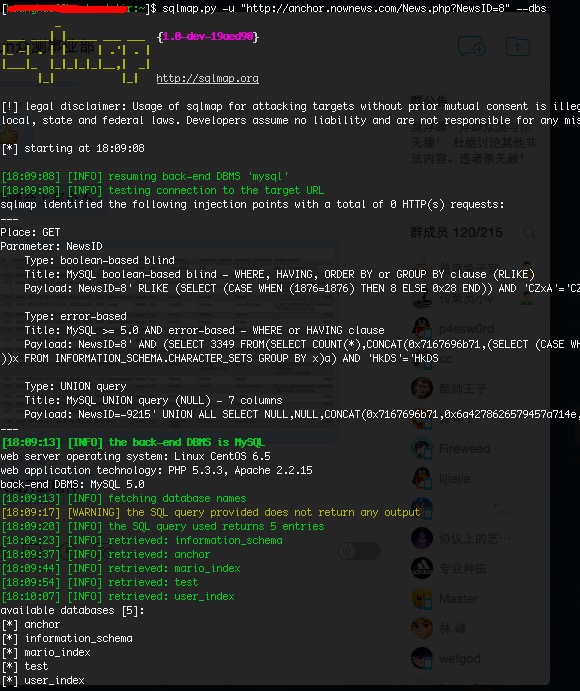Viewport: 580px width, 691px height.
Task: Click the 'Place: GET' line
Action: pyautogui.click(x=30, y=232)
